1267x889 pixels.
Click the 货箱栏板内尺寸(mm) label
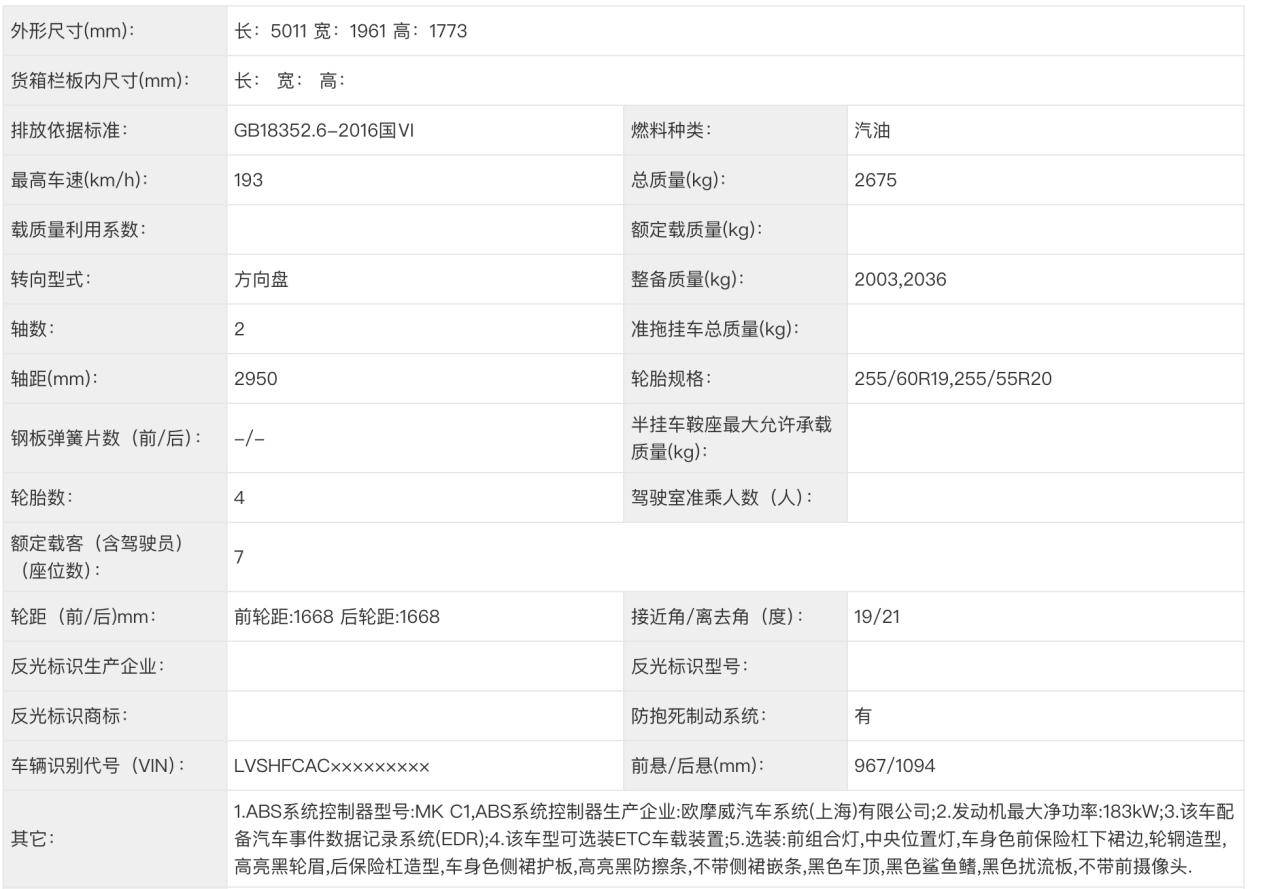[x=100, y=81]
